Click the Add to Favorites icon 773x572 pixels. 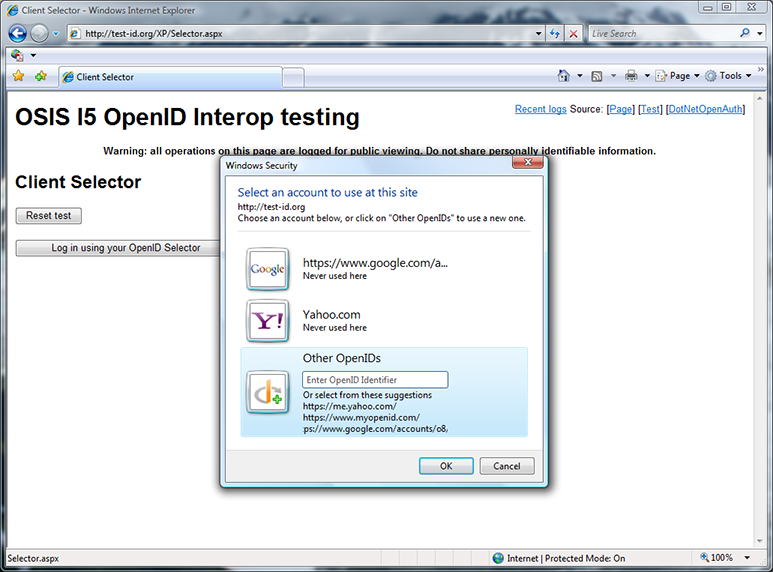pyautogui.click(x=40, y=76)
